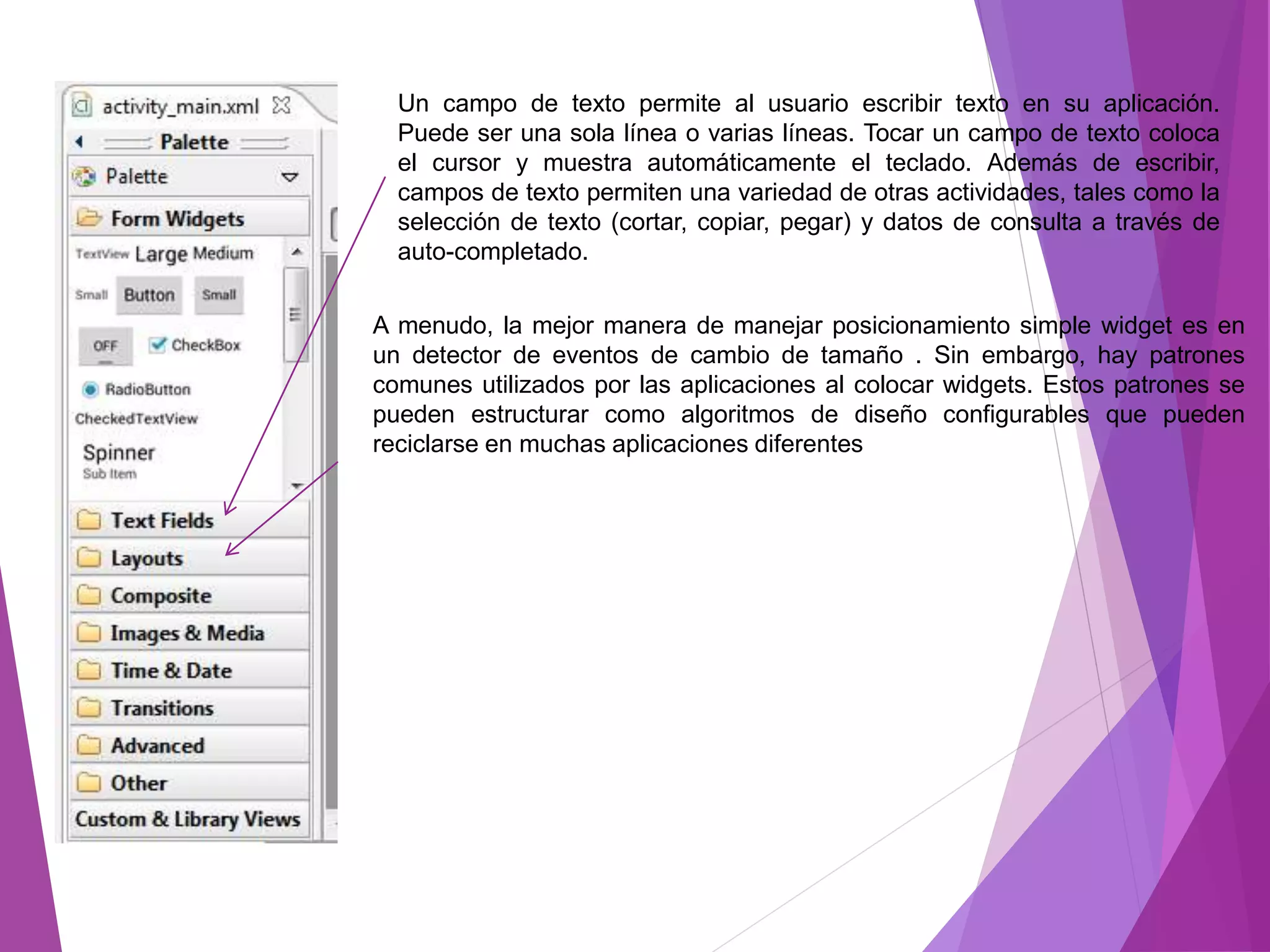The image size is (1270, 952).
Task: Expand the Time & Date category
Action: click(x=189, y=670)
